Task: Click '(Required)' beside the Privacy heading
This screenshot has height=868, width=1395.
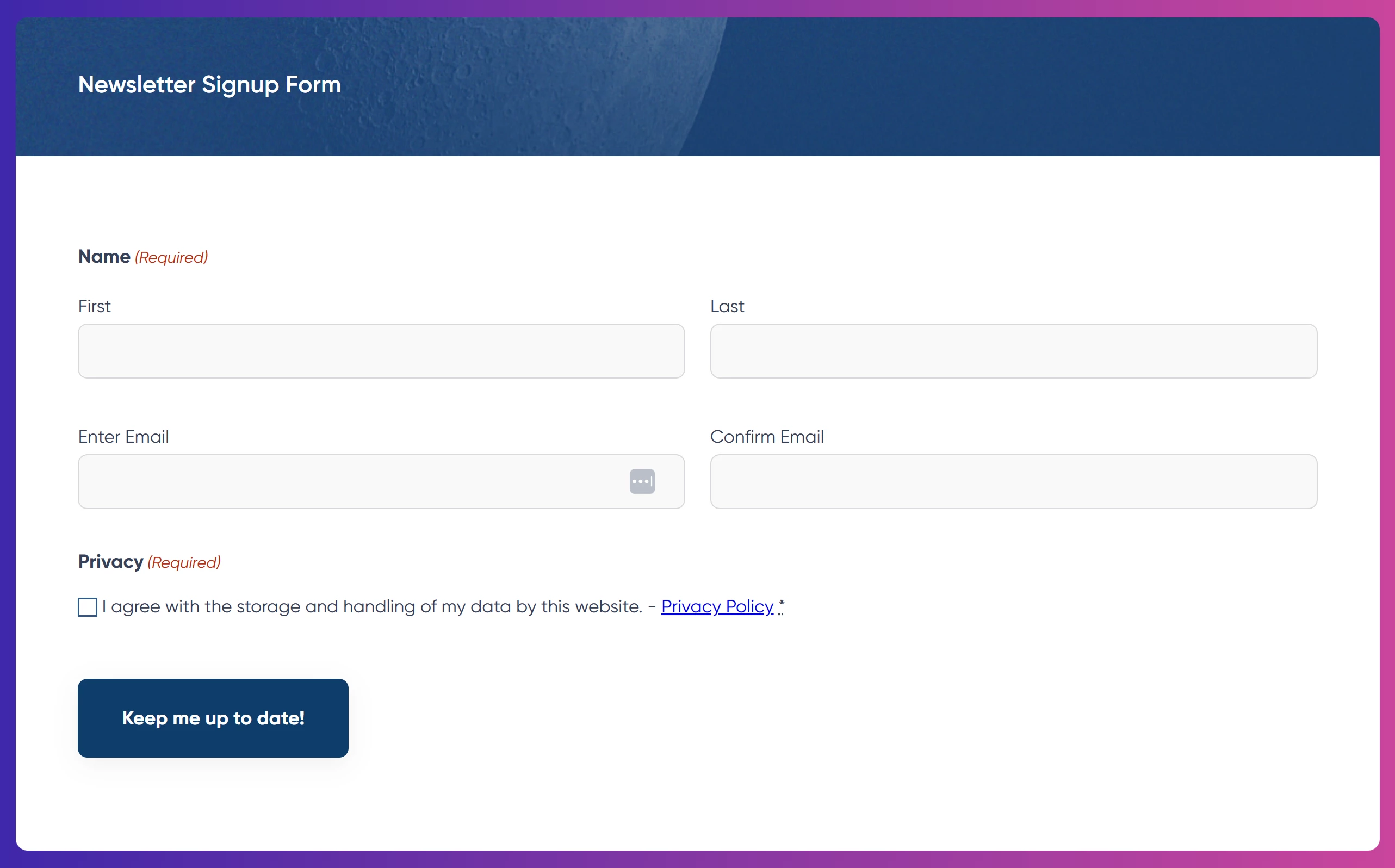Action: pyautogui.click(x=184, y=562)
